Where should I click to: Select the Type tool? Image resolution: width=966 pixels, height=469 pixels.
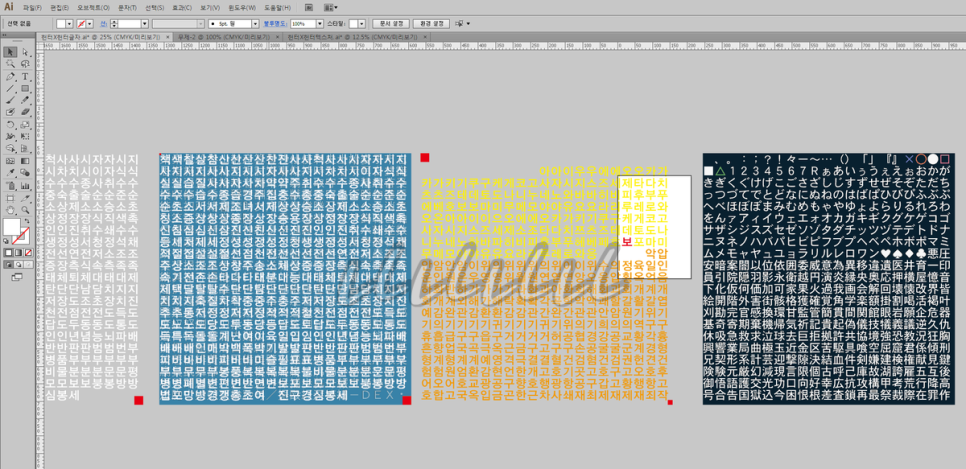click(25, 76)
